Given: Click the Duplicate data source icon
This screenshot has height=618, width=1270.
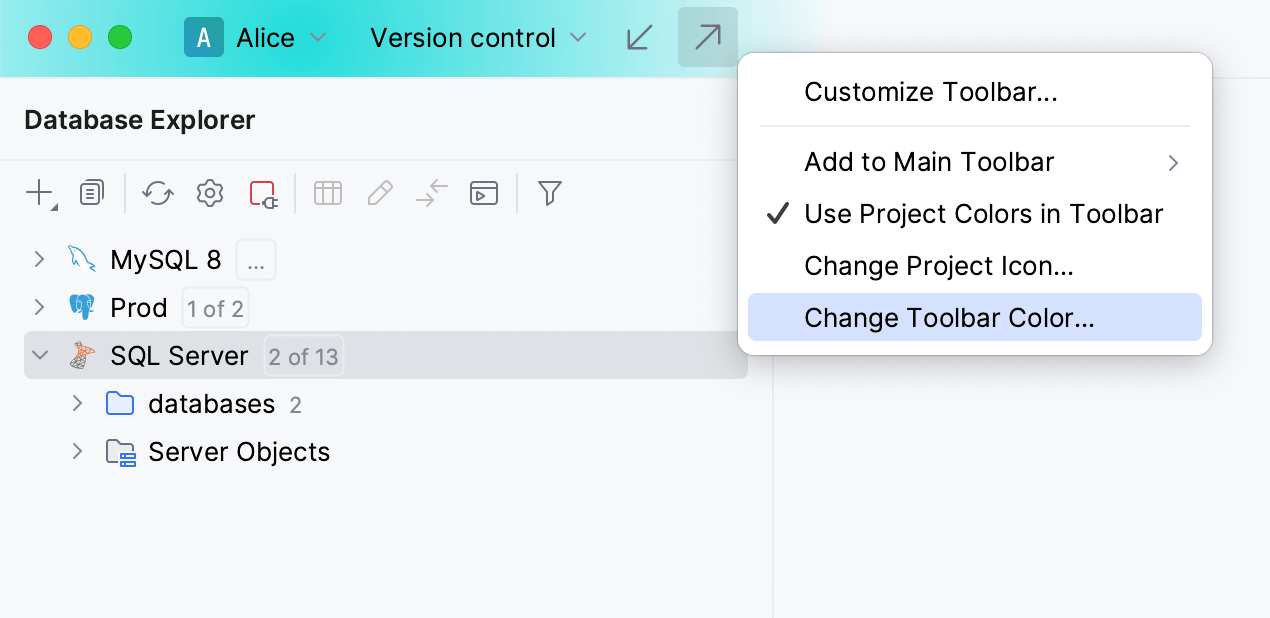Looking at the screenshot, I should tap(92, 193).
